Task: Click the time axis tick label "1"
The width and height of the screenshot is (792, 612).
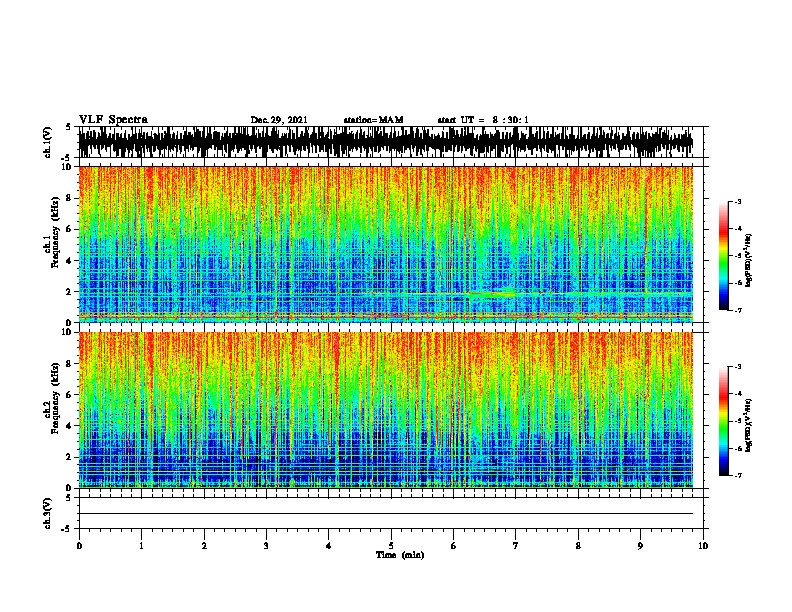Action: (141, 545)
